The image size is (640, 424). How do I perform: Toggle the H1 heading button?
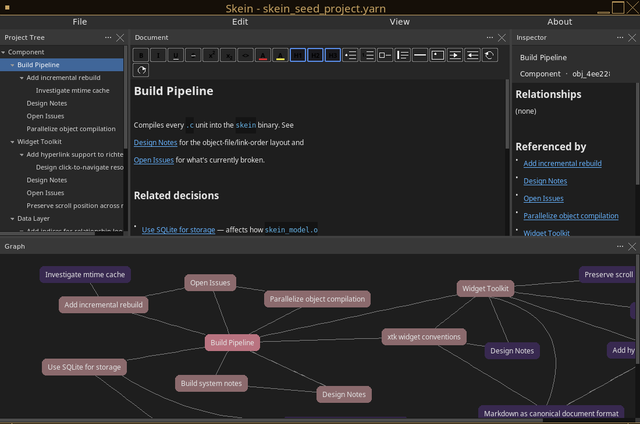pos(298,55)
